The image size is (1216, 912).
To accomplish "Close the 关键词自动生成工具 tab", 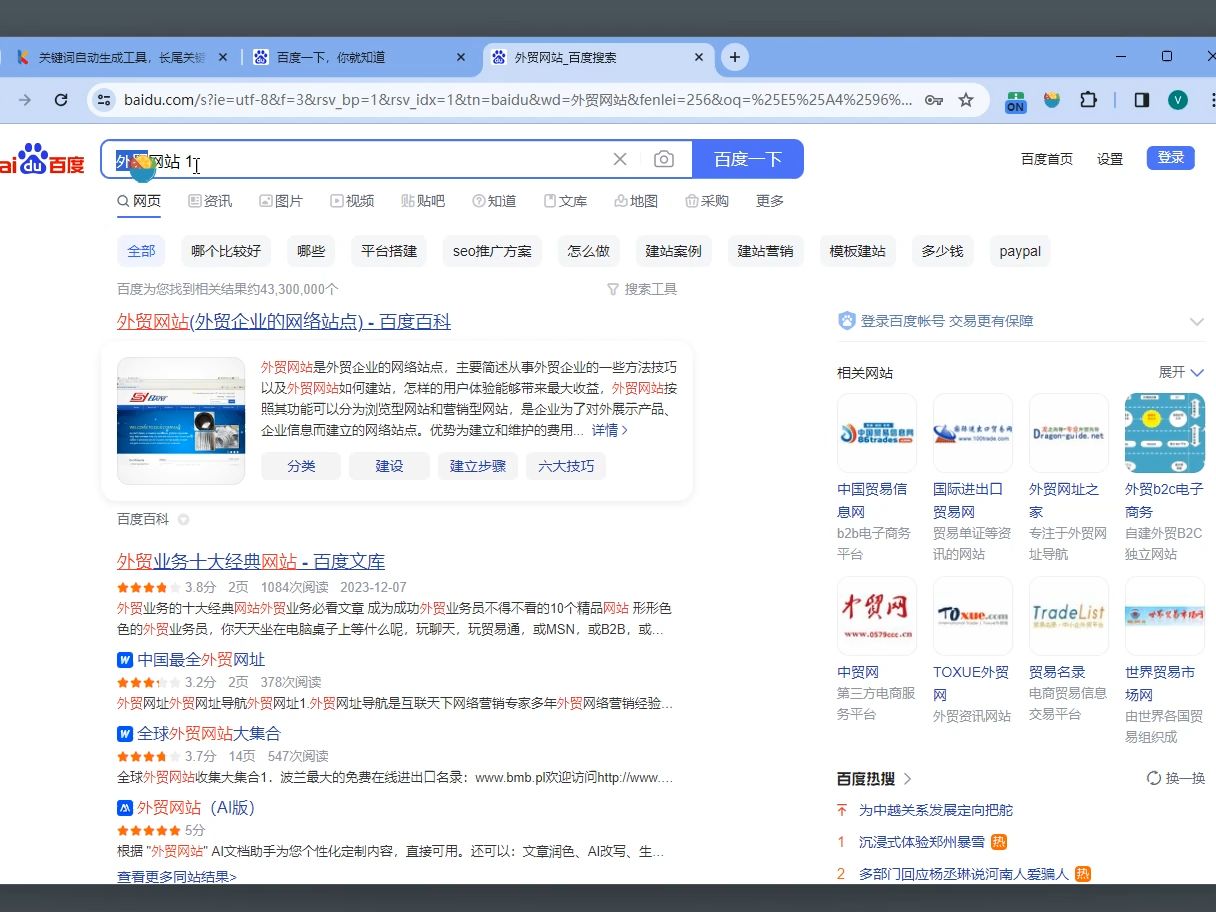I will point(223,57).
